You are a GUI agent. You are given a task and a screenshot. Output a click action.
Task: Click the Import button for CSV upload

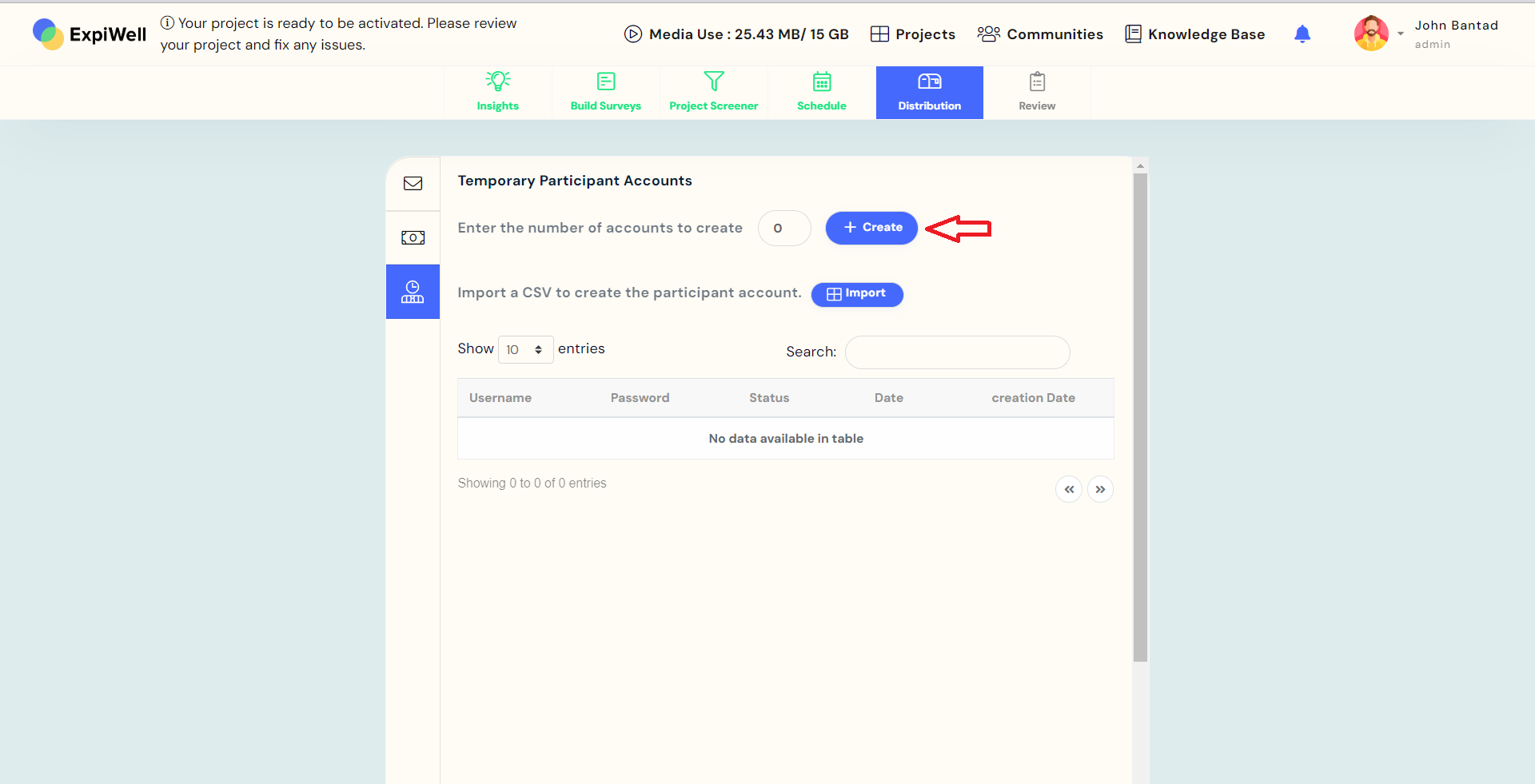(x=856, y=294)
